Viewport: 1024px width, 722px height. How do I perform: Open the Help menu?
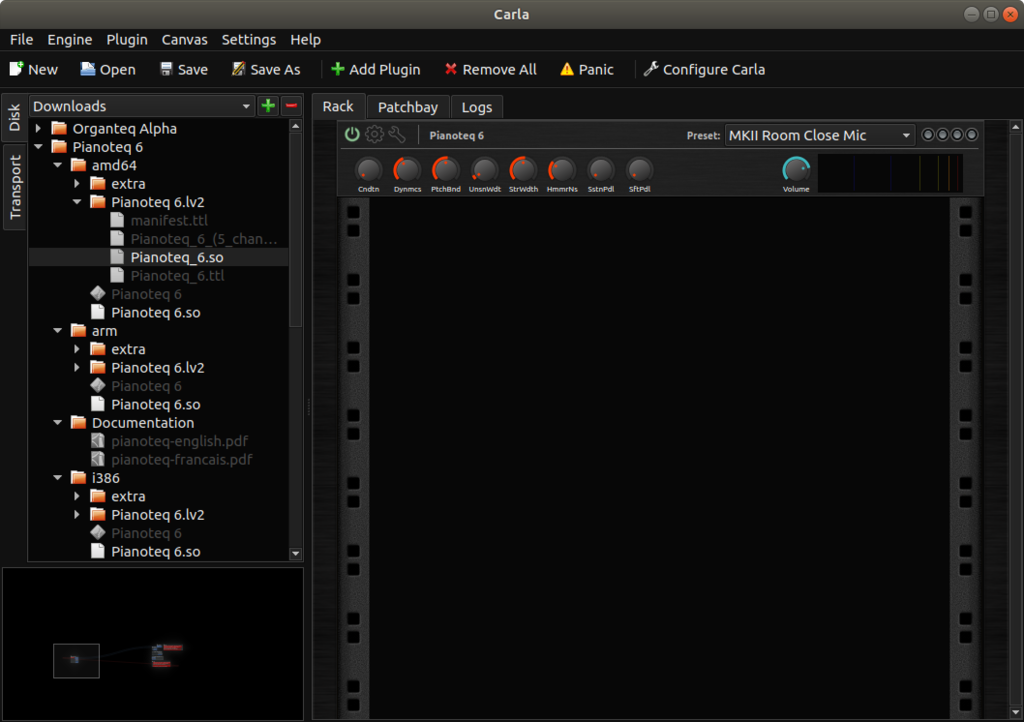(x=306, y=40)
